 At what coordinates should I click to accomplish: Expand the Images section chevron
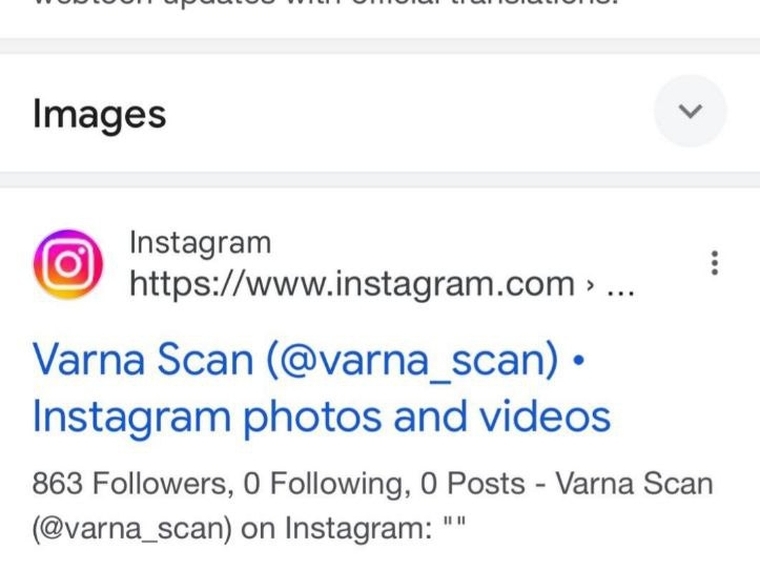(x=690, y=111)
